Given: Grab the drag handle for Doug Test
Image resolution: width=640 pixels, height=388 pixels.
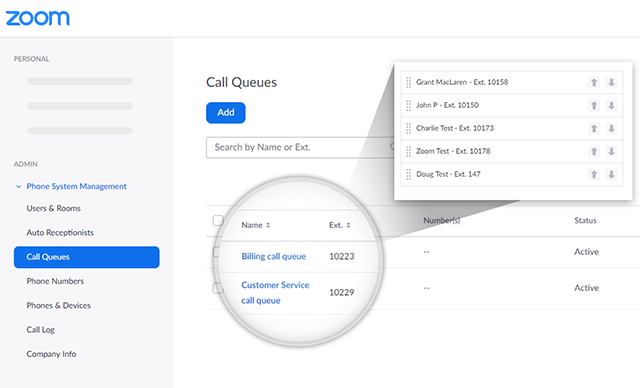Looking at the screenshot, I should 408,175.
